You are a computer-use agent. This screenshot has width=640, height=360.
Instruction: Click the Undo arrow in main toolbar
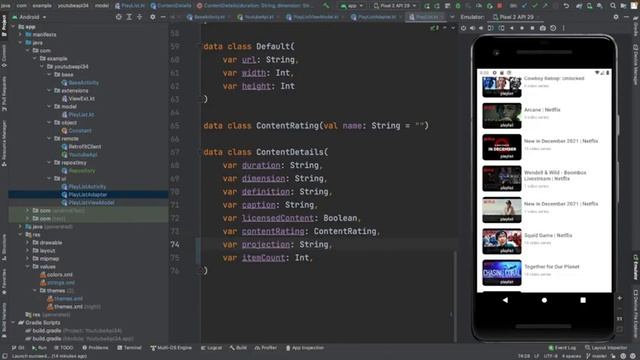pyautogui.click(x=566, y=6)
